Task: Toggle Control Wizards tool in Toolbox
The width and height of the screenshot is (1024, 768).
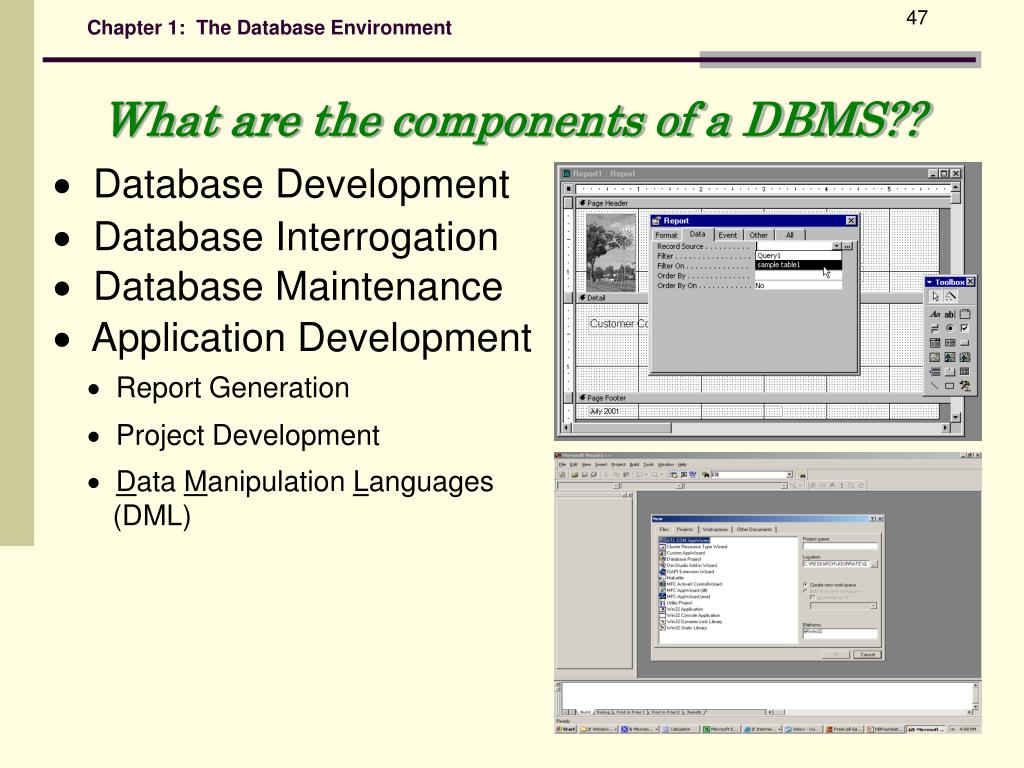Action: tap(950, 296)
